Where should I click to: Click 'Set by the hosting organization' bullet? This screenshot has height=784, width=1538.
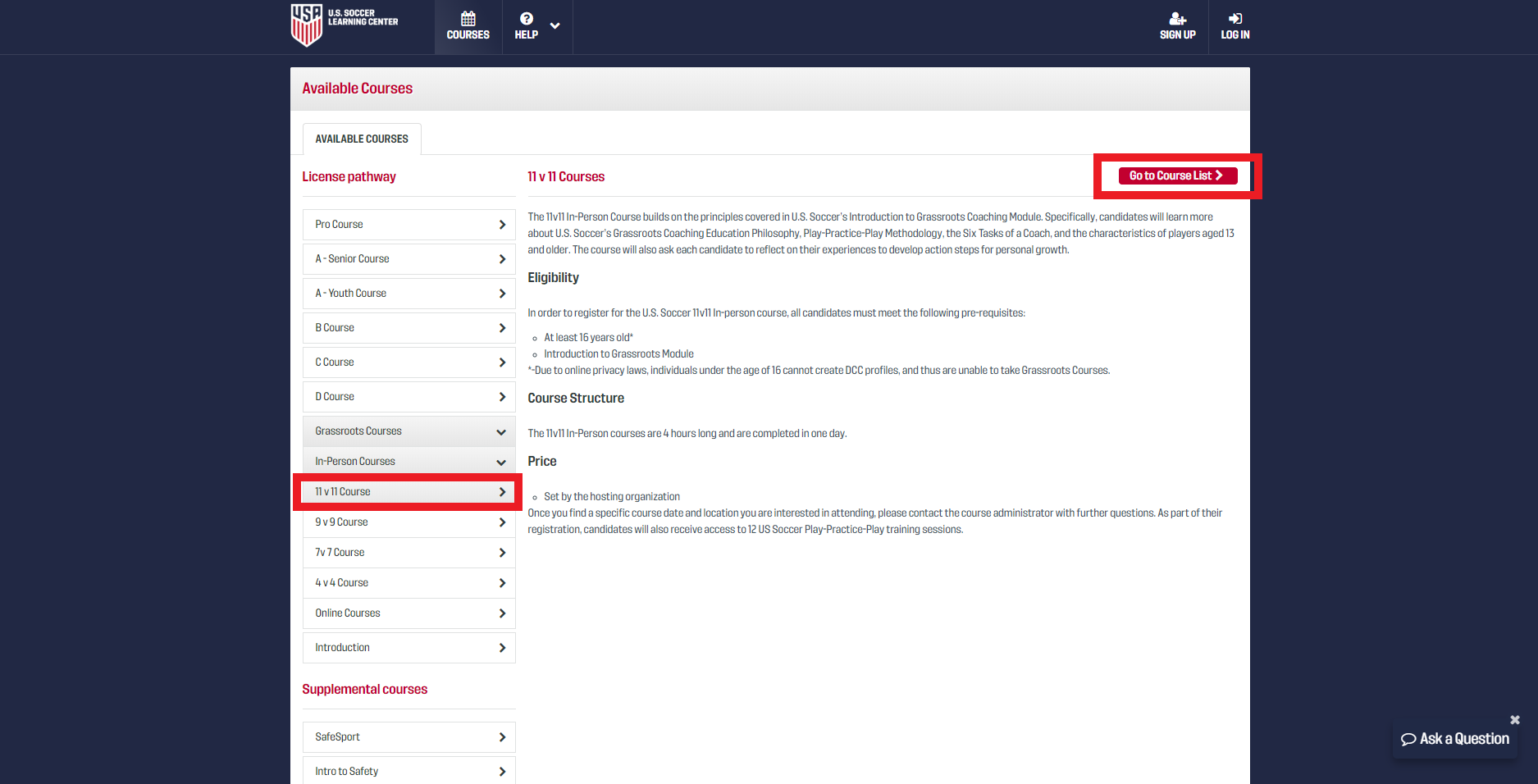(x=612, y=497)
